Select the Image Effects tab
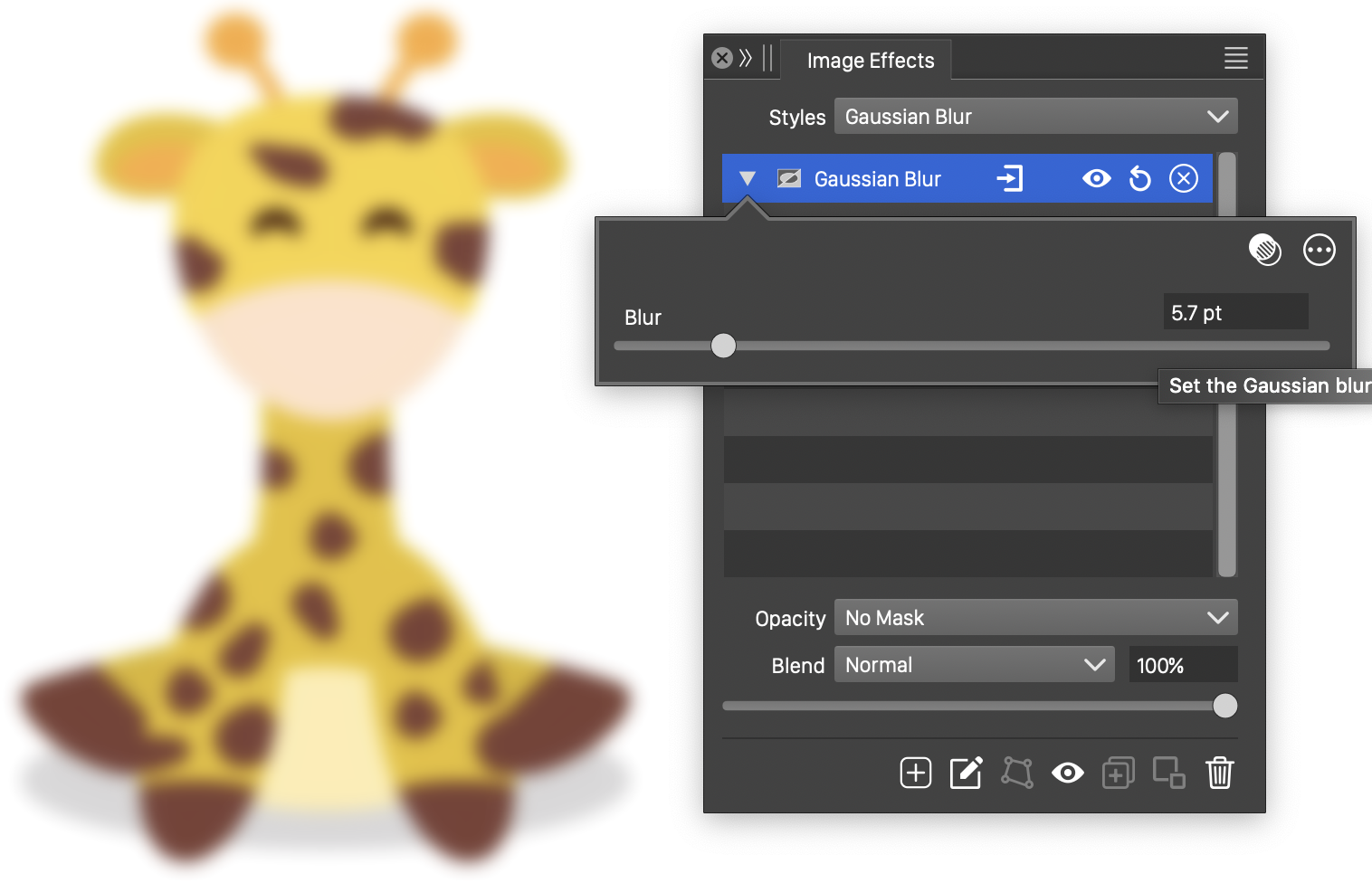Image resolution: width=1372 pixels, height=883 pixels. click(x=870, y=61)
